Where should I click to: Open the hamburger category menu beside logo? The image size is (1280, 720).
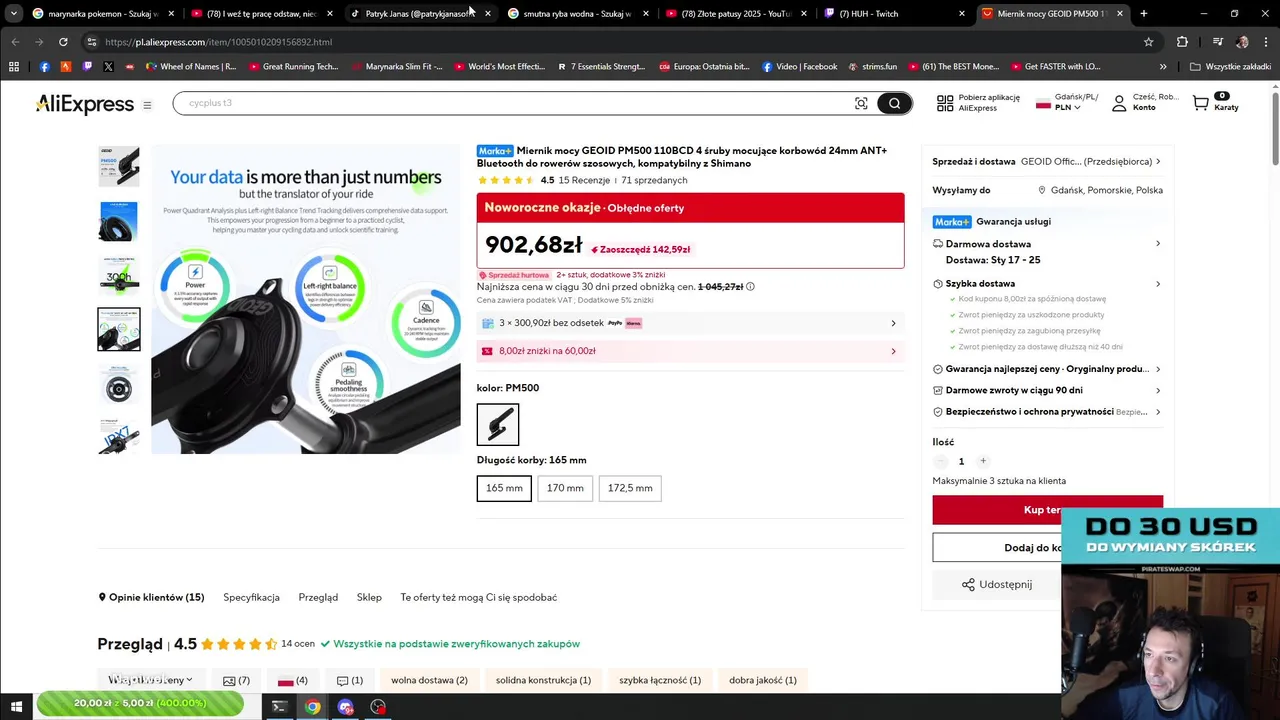[x=147, y=105]
